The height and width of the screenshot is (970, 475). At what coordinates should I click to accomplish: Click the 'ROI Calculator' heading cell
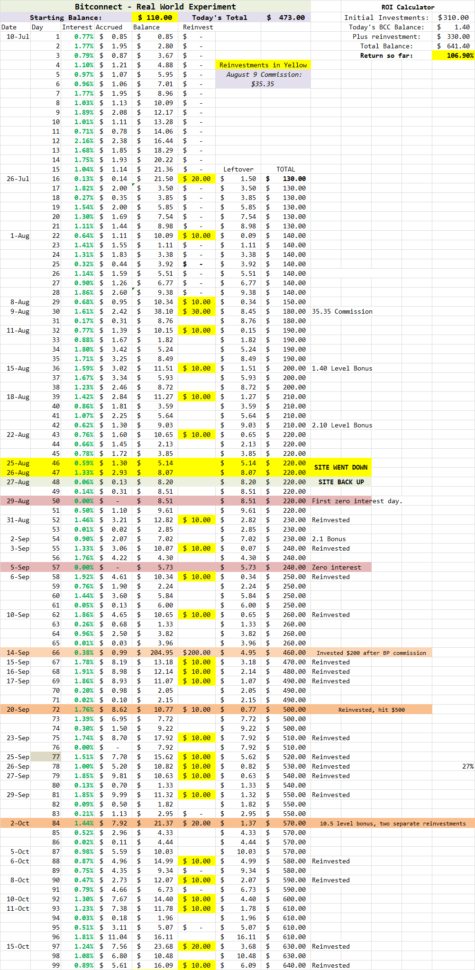tap(409, 7)
